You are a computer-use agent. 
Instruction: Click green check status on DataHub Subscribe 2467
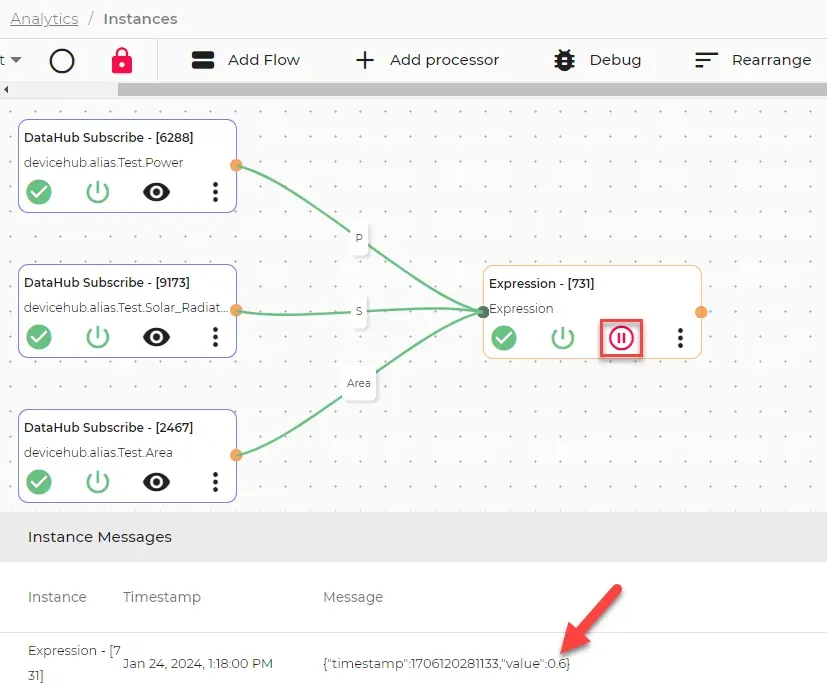pos(39,482)
